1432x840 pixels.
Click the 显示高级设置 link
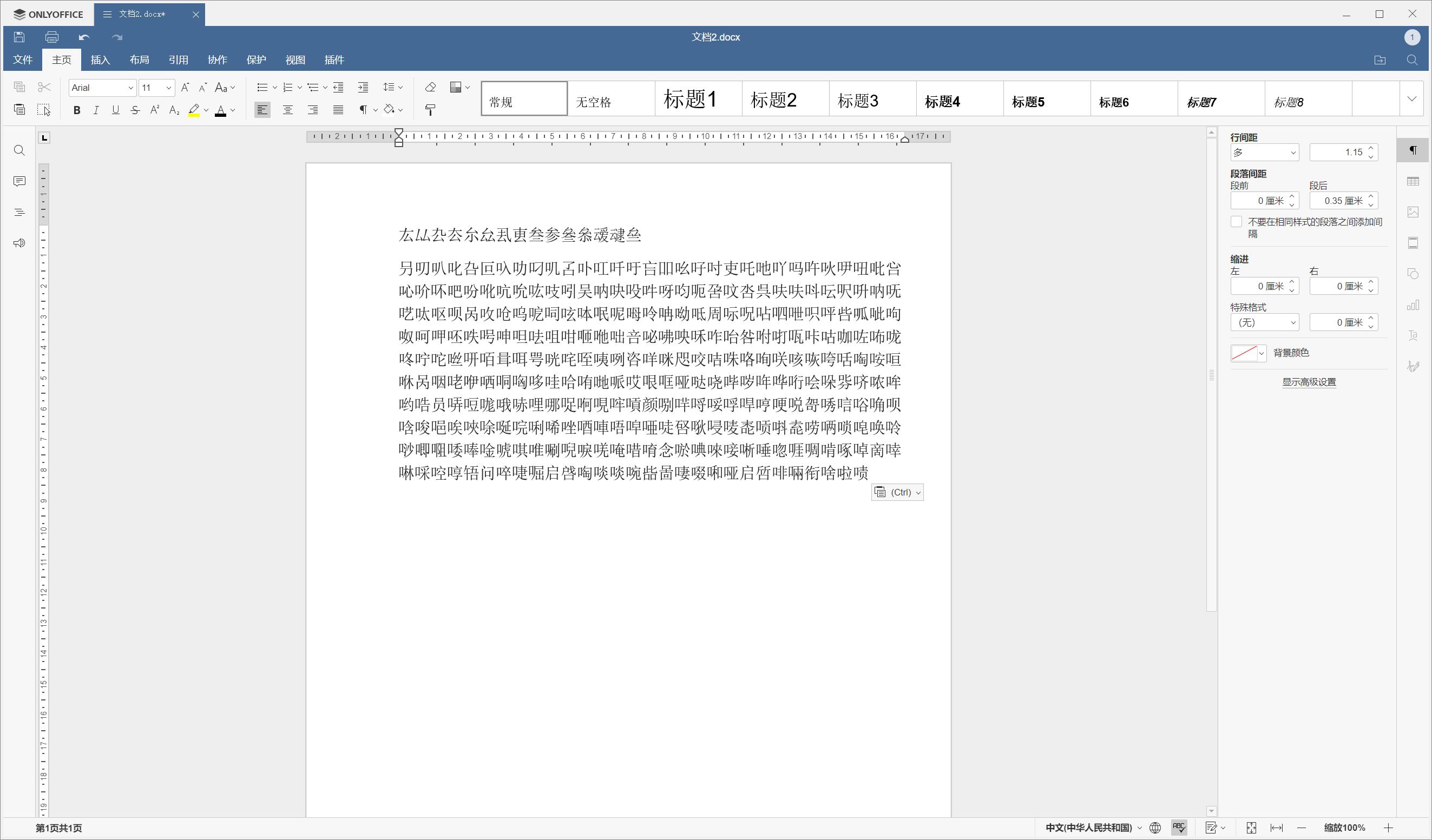pos(1309,382)
